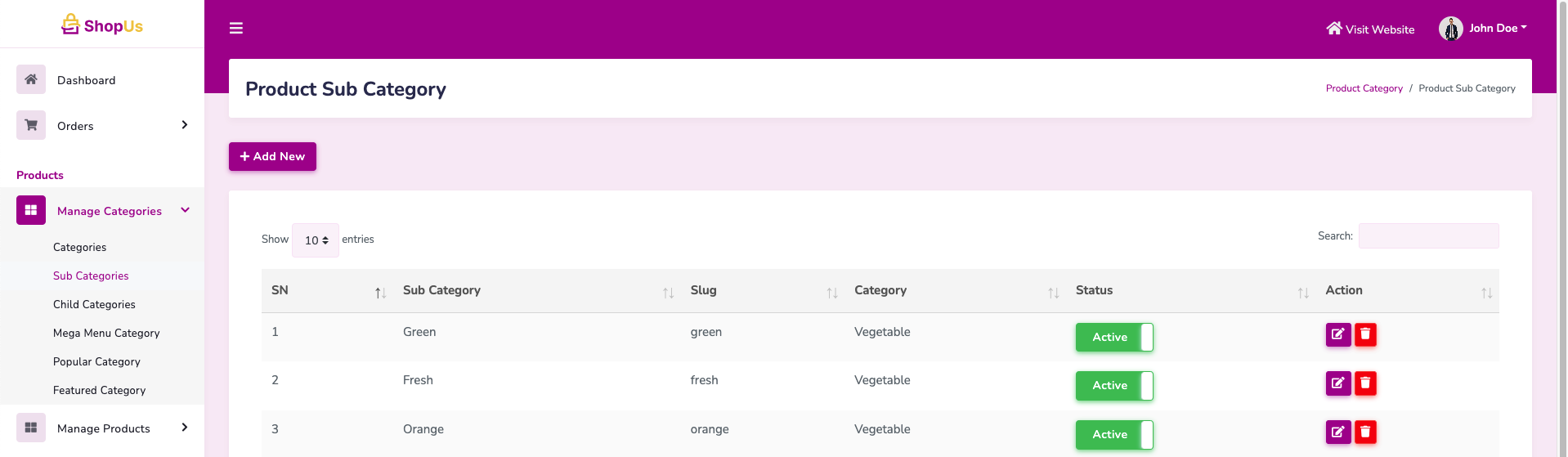Click the Add New button
This screenshot has width=1568, height=457.
coord(272,156)
